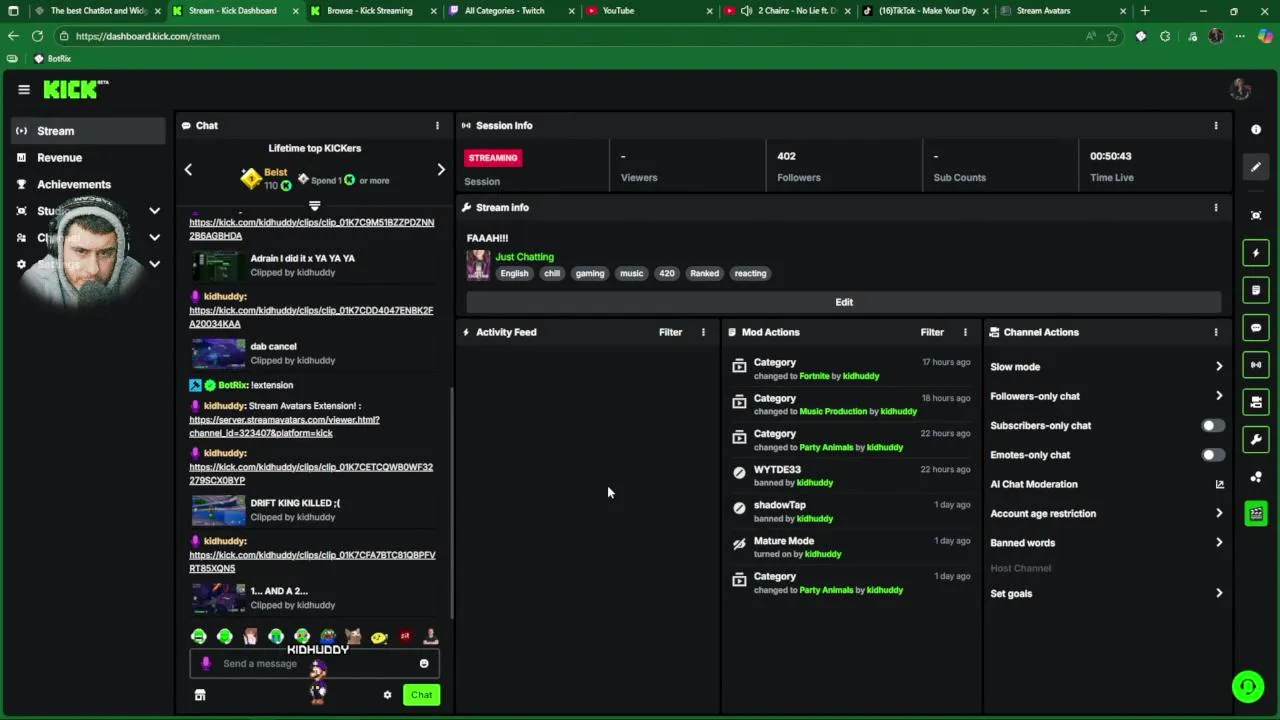Reload the page with browser refresh button
This screenshot has height=720, width=1280.
point(37,36)
